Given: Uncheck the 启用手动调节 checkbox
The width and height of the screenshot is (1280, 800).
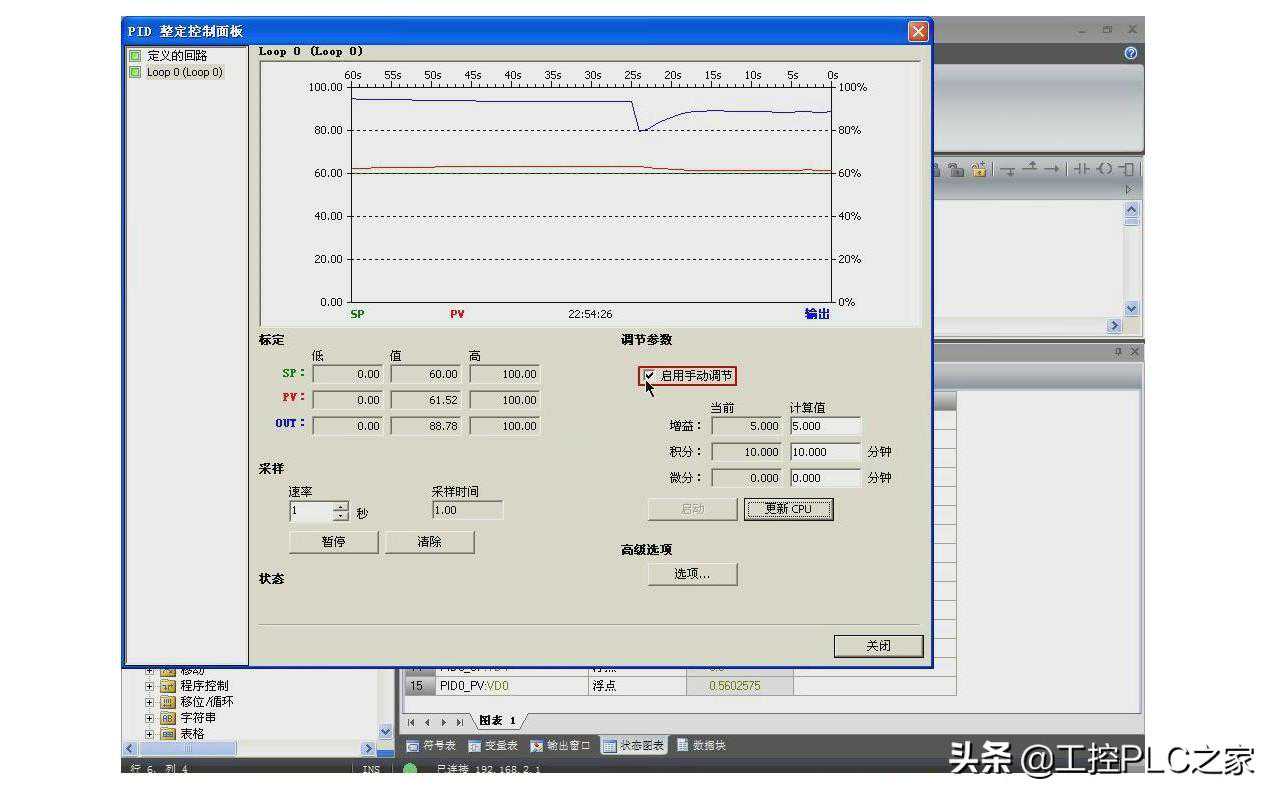Looking at the screenshot, I should (650, 376).
